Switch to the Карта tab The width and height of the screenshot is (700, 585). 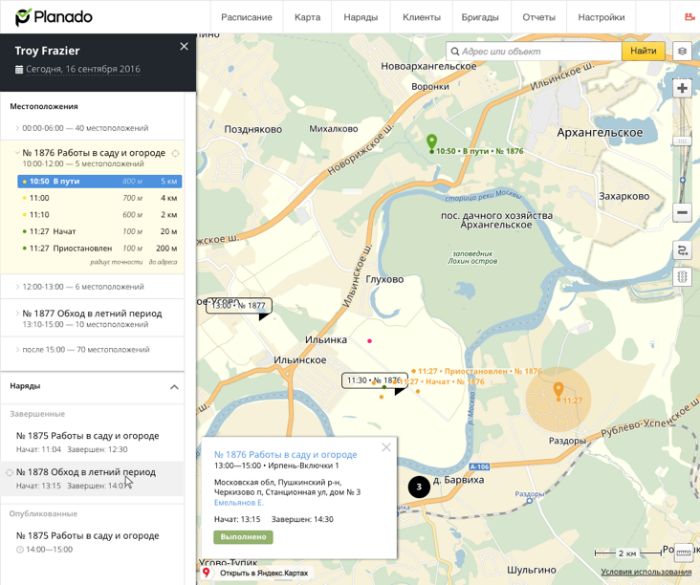(x=307, y=17)
